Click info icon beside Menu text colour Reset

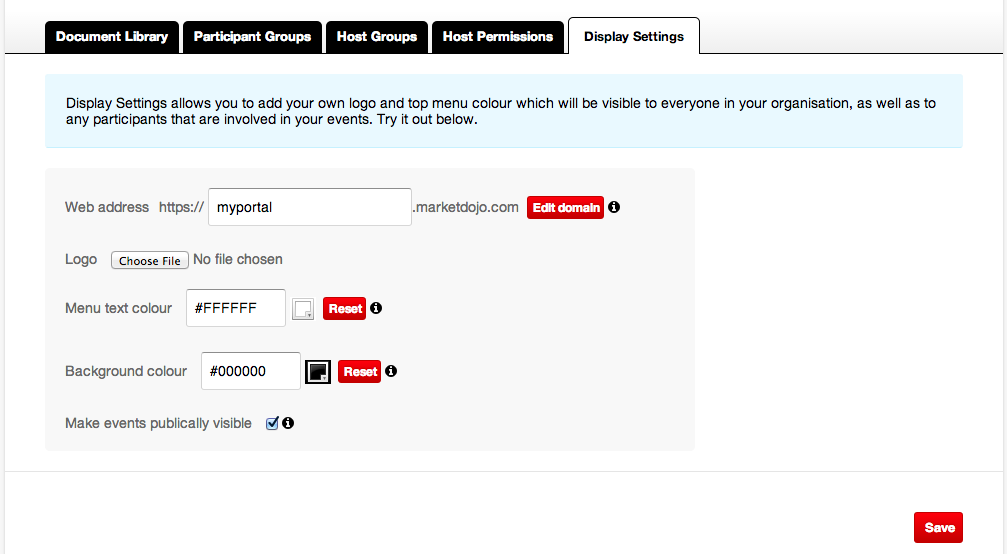click(376, 308)
